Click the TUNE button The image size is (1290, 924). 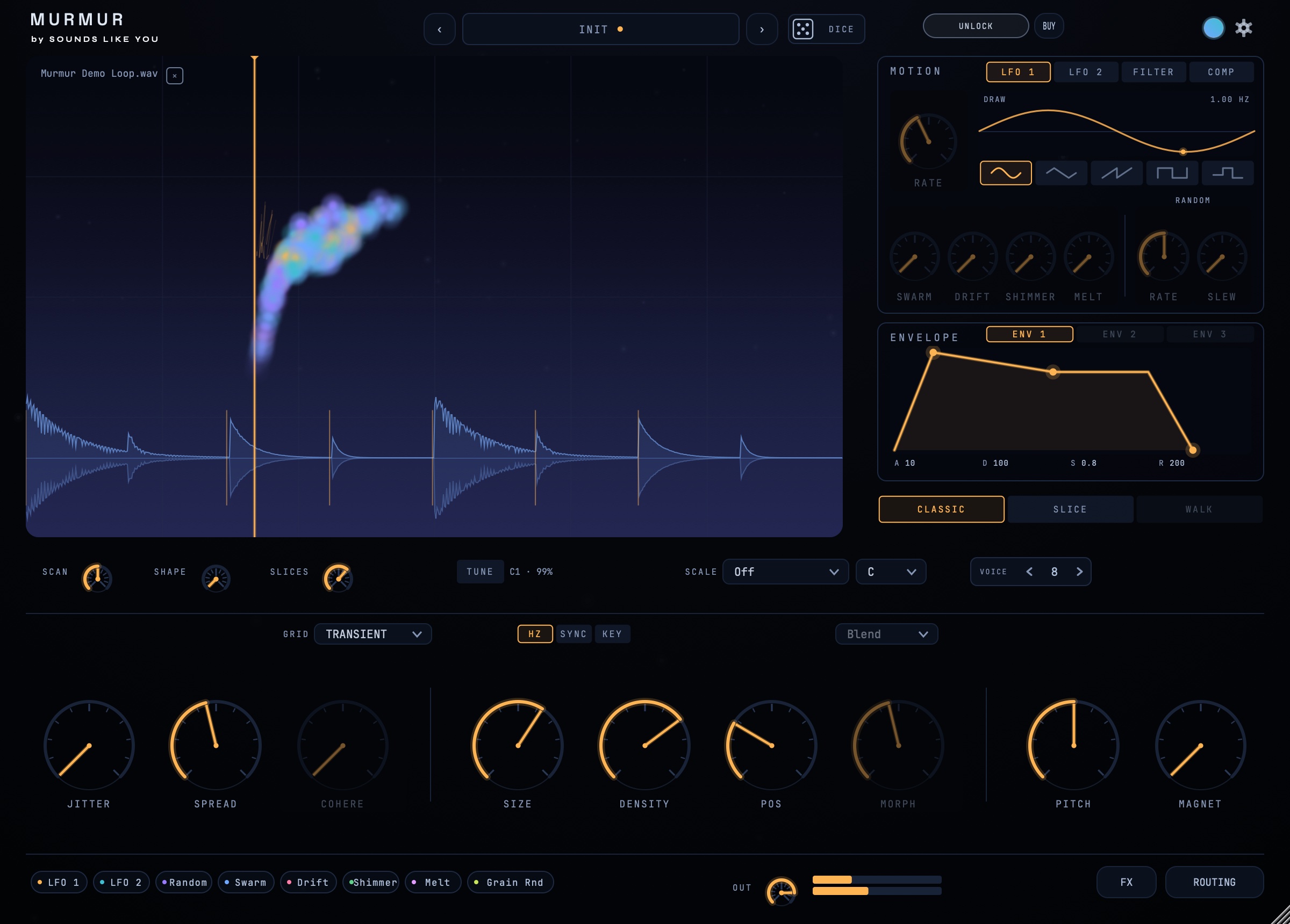coord(480,572)
